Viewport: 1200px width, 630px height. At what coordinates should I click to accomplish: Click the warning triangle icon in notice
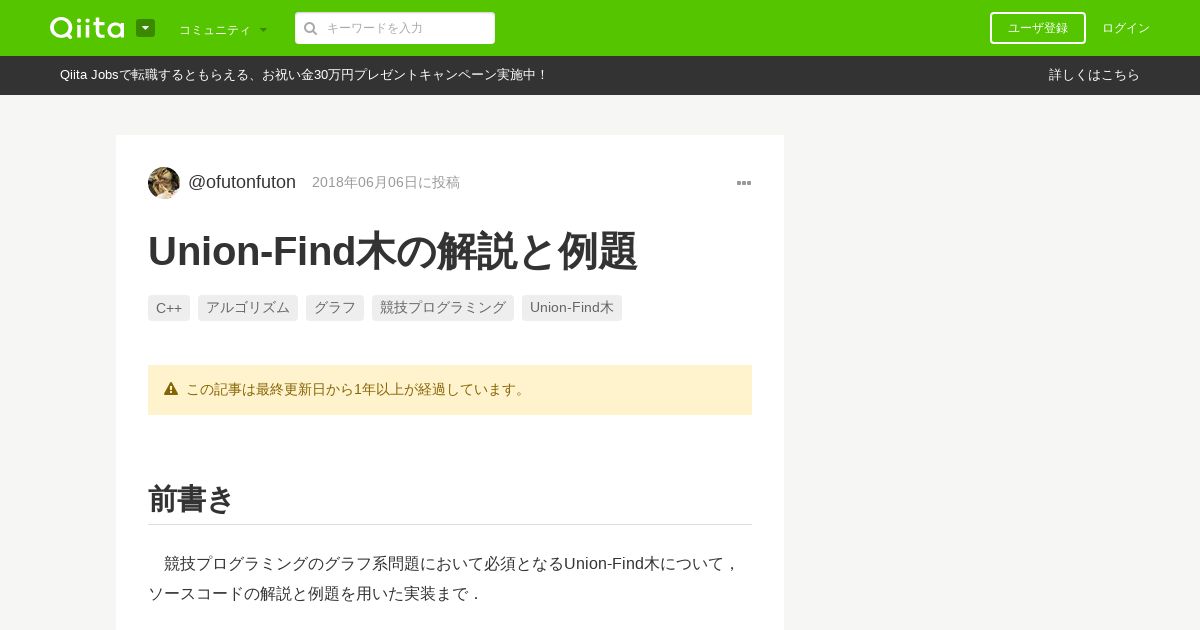171,389
